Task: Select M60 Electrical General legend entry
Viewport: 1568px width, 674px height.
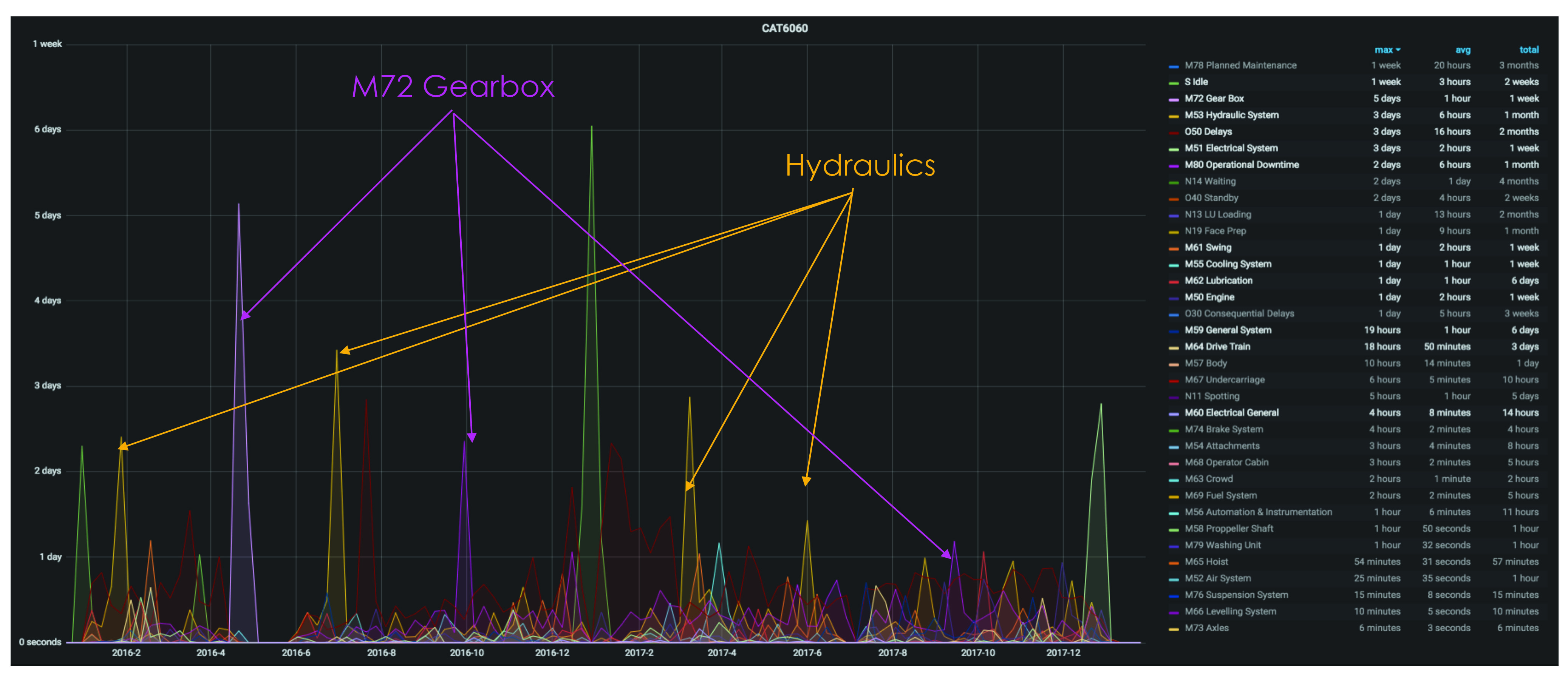Action: click(1231, 412)
